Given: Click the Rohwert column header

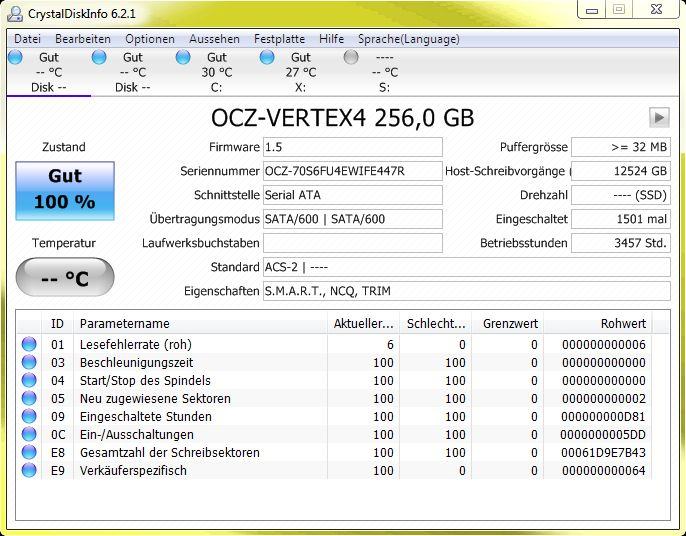Looking at the screenshot, I should tap(598, 324).
